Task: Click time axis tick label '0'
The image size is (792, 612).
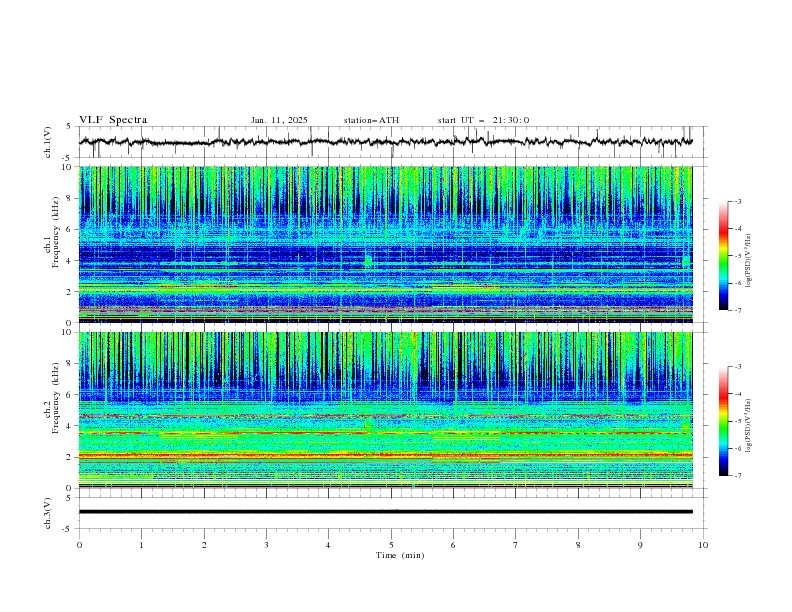Action: tap(79, 545)
